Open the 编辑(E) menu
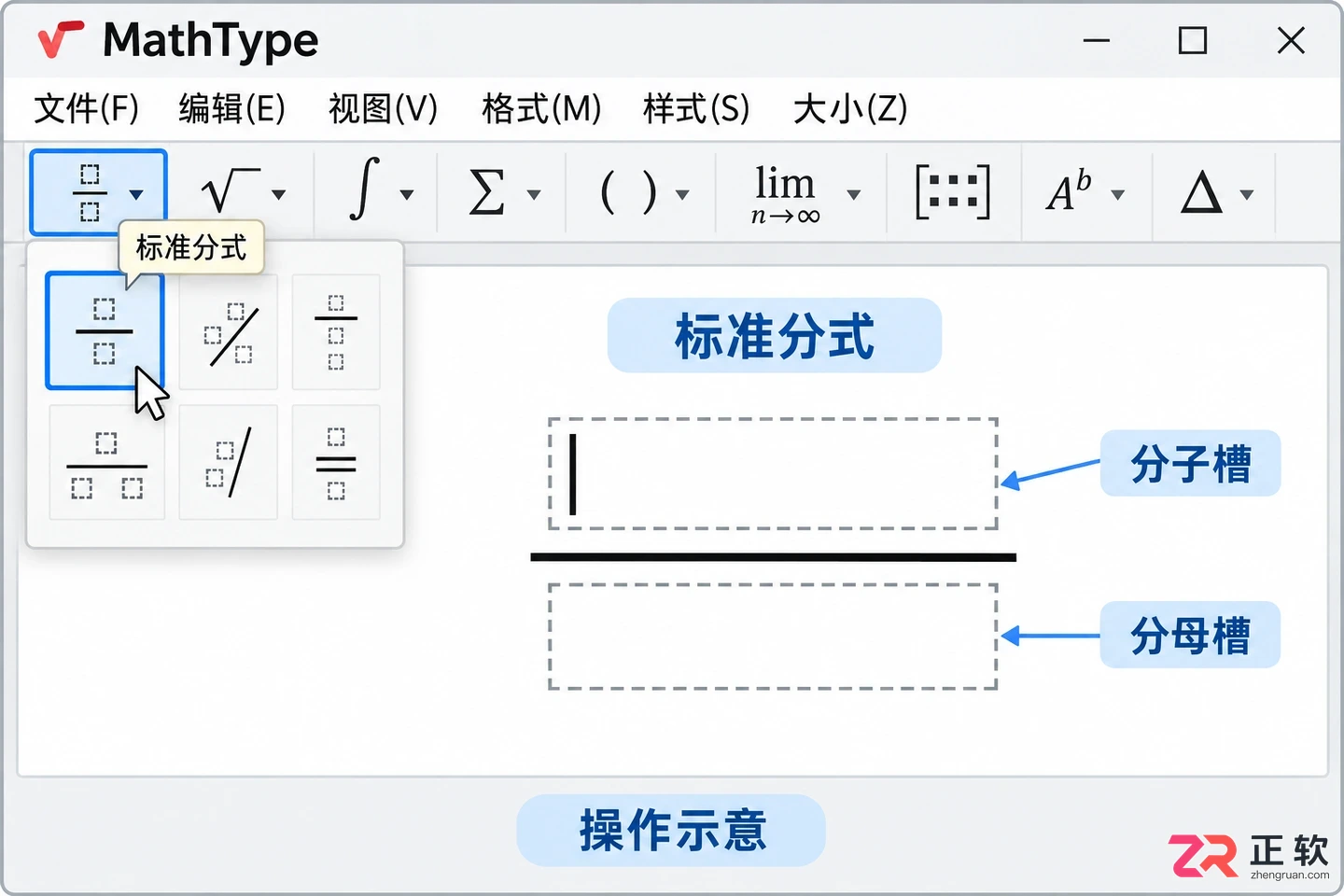Screen dimensions: 1344x896 click(x=232, y=108)
